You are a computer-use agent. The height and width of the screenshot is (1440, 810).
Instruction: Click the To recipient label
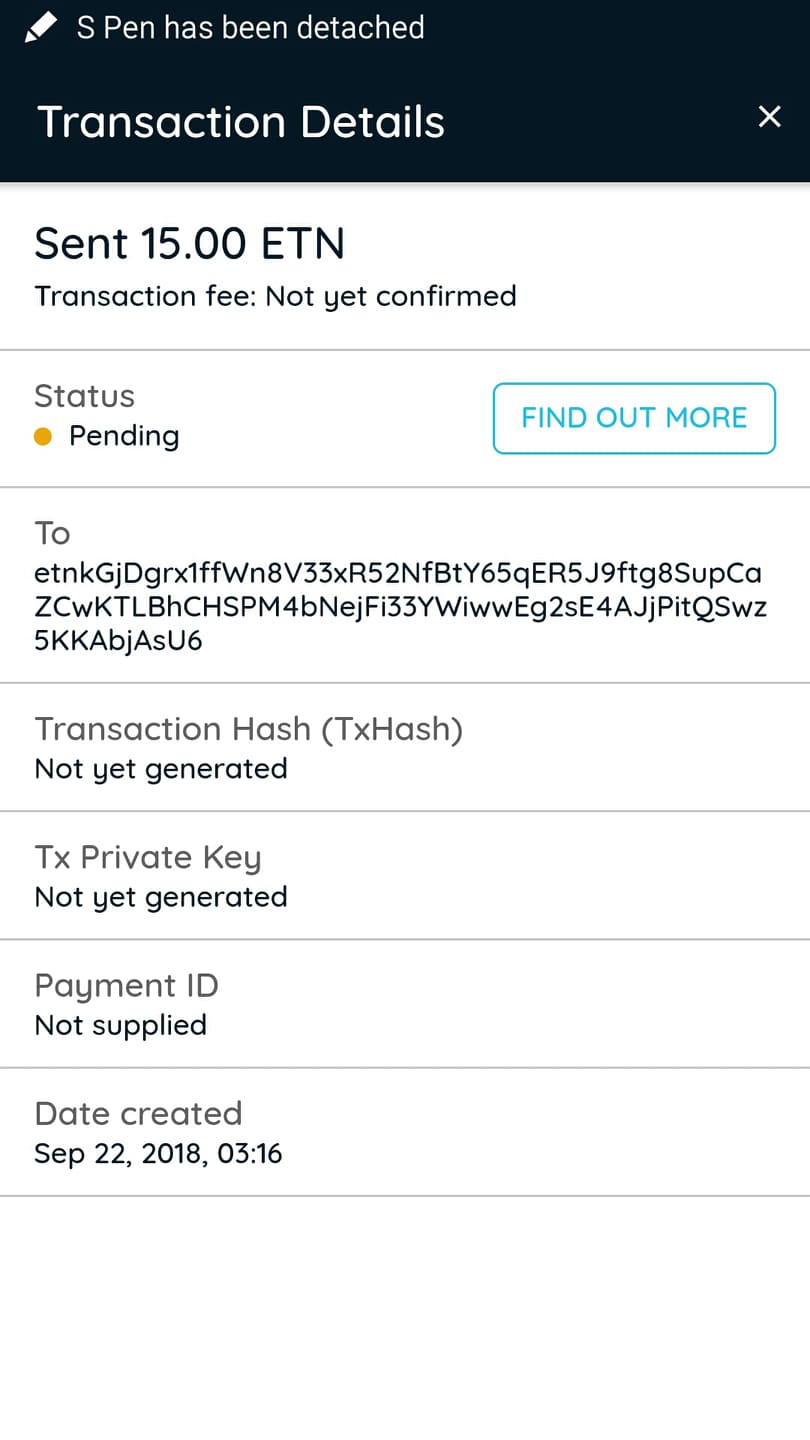point(52,533)
